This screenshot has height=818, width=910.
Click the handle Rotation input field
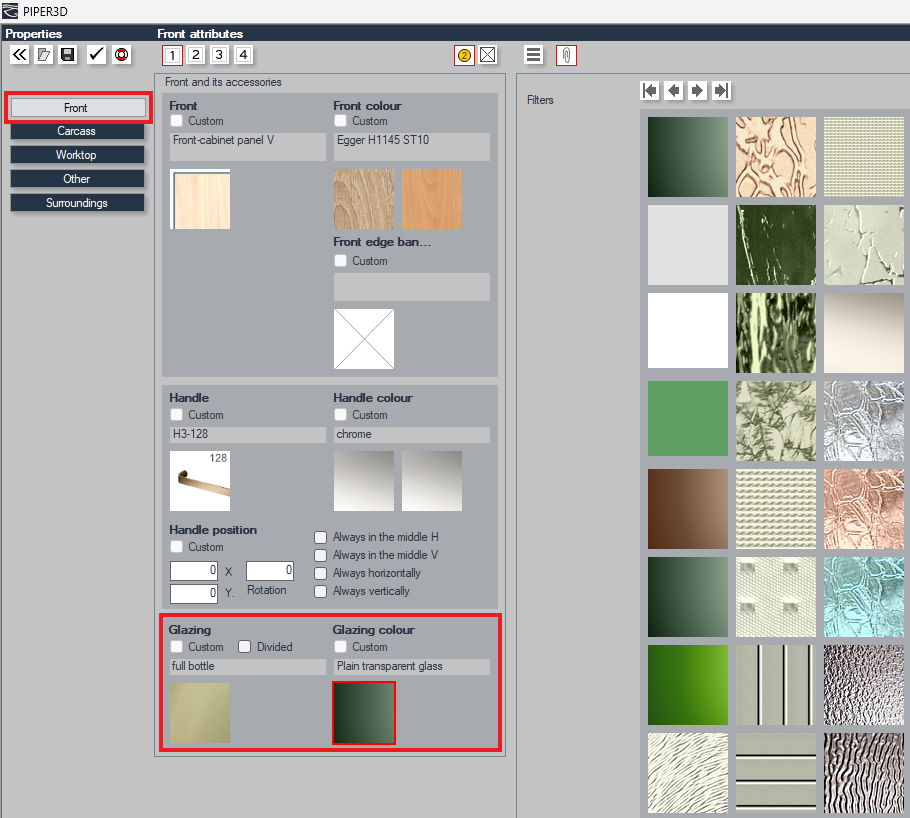(270, 571)
